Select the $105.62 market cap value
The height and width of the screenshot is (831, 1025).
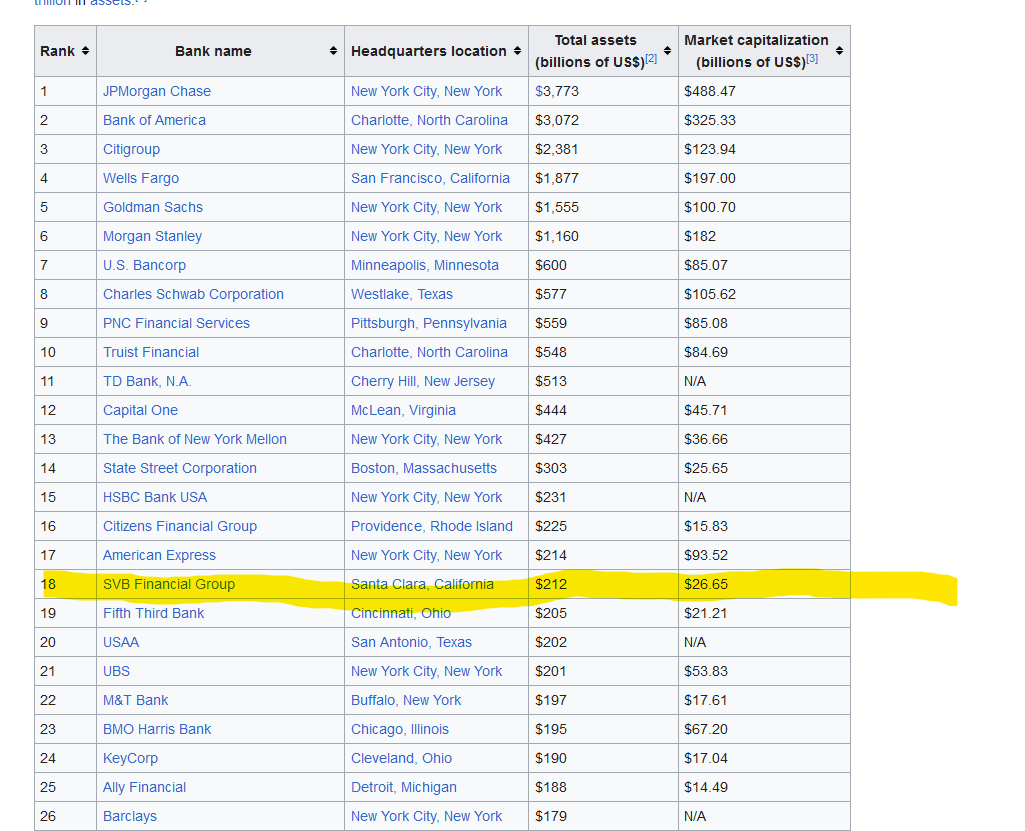point(710,294)
